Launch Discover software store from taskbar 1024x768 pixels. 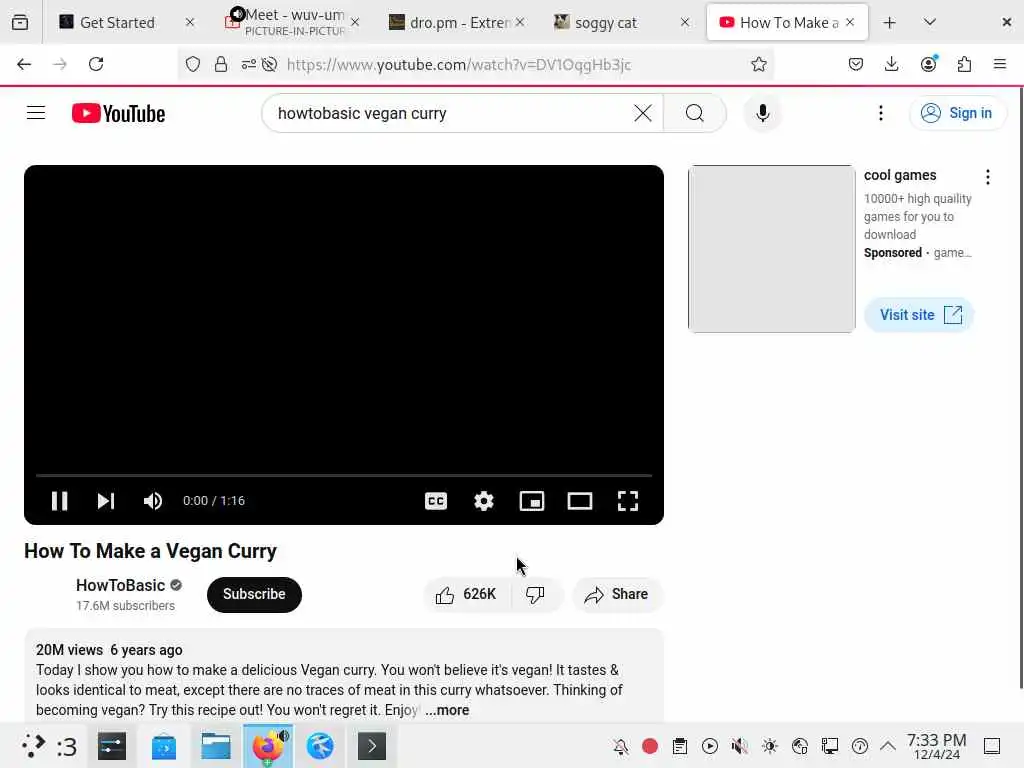click(164, 746)
